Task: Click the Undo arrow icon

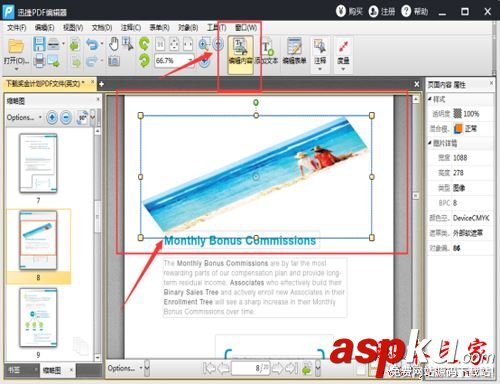Action: (92, 44)
